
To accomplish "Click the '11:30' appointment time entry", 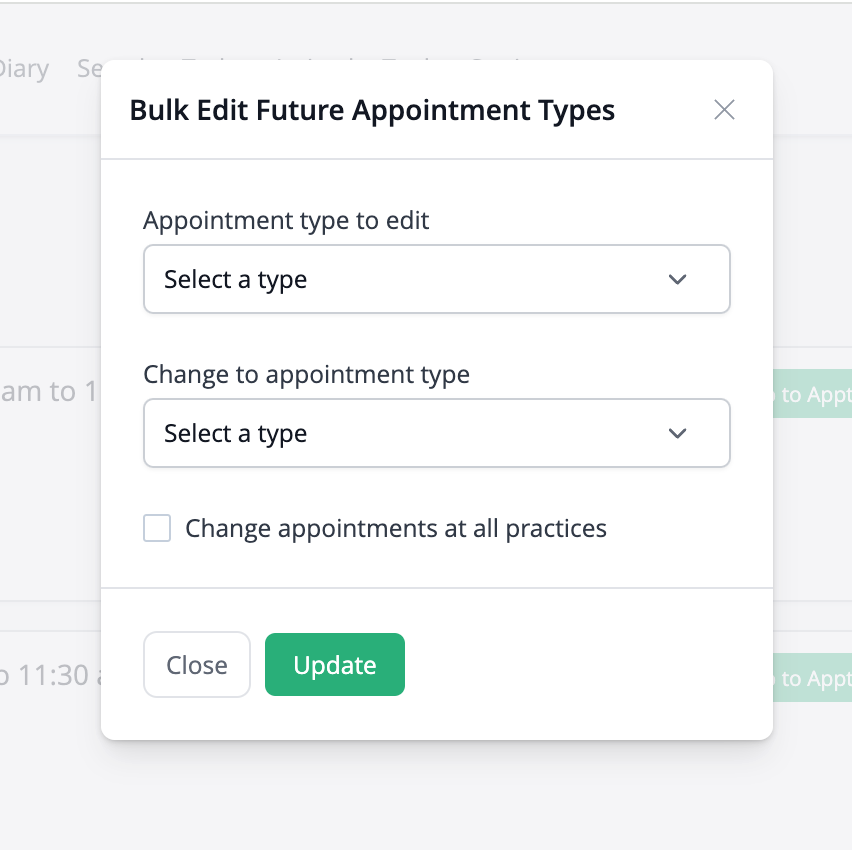I will (x=48, y=677).
